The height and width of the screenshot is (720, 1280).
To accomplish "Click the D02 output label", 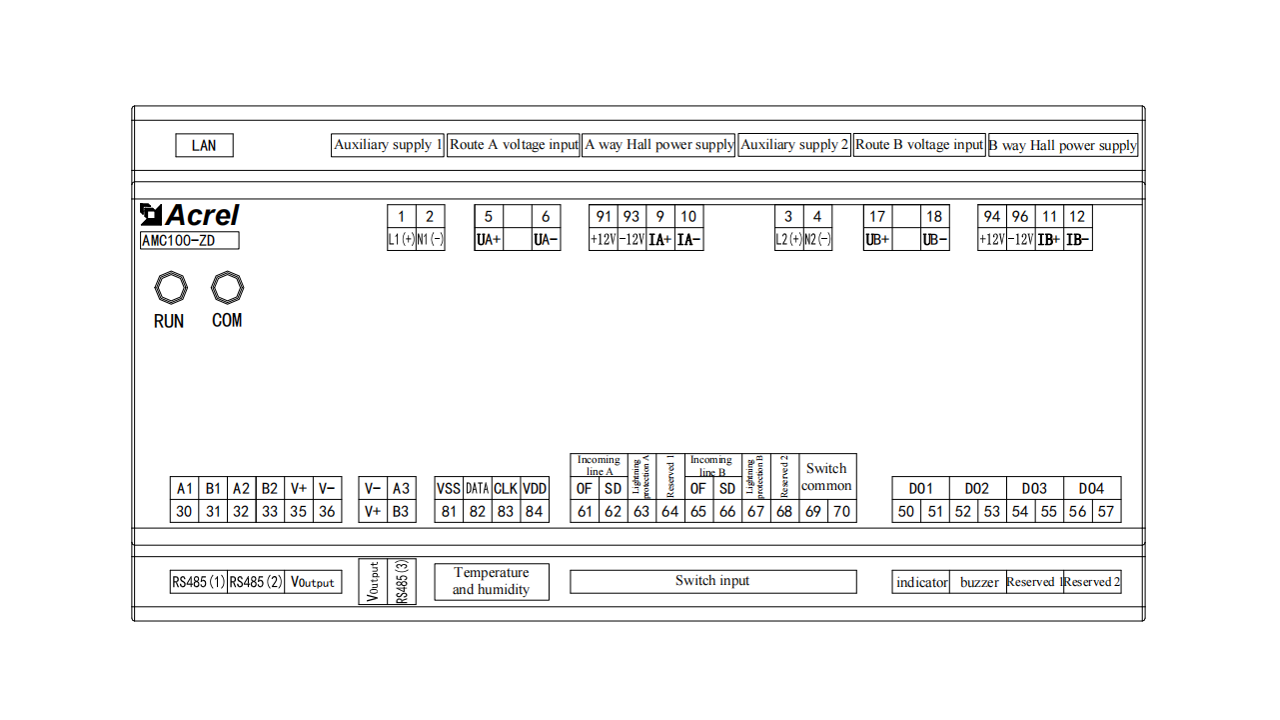I will point(977,489).
